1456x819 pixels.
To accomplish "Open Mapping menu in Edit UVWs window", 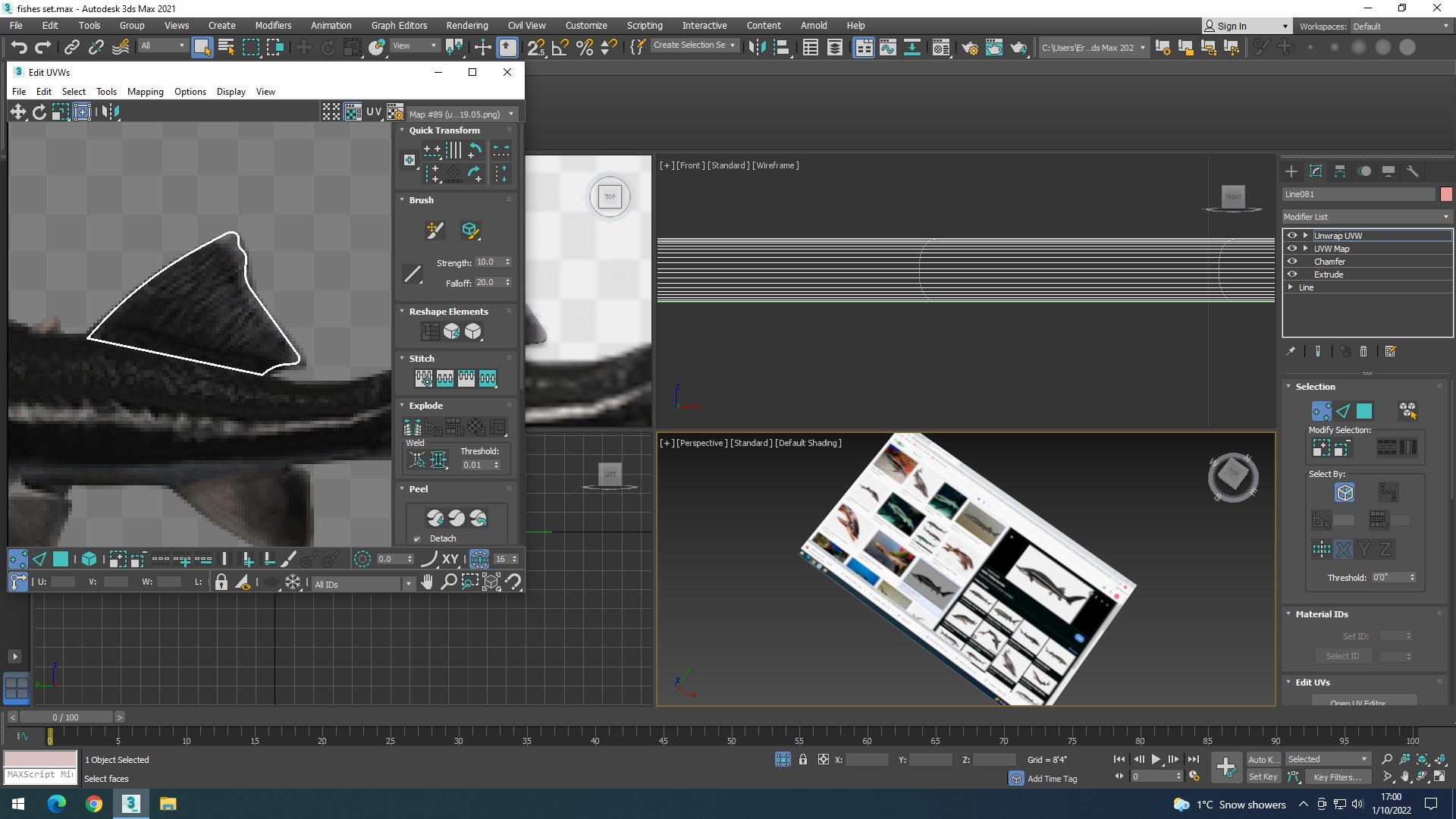I will pos(145,92).
